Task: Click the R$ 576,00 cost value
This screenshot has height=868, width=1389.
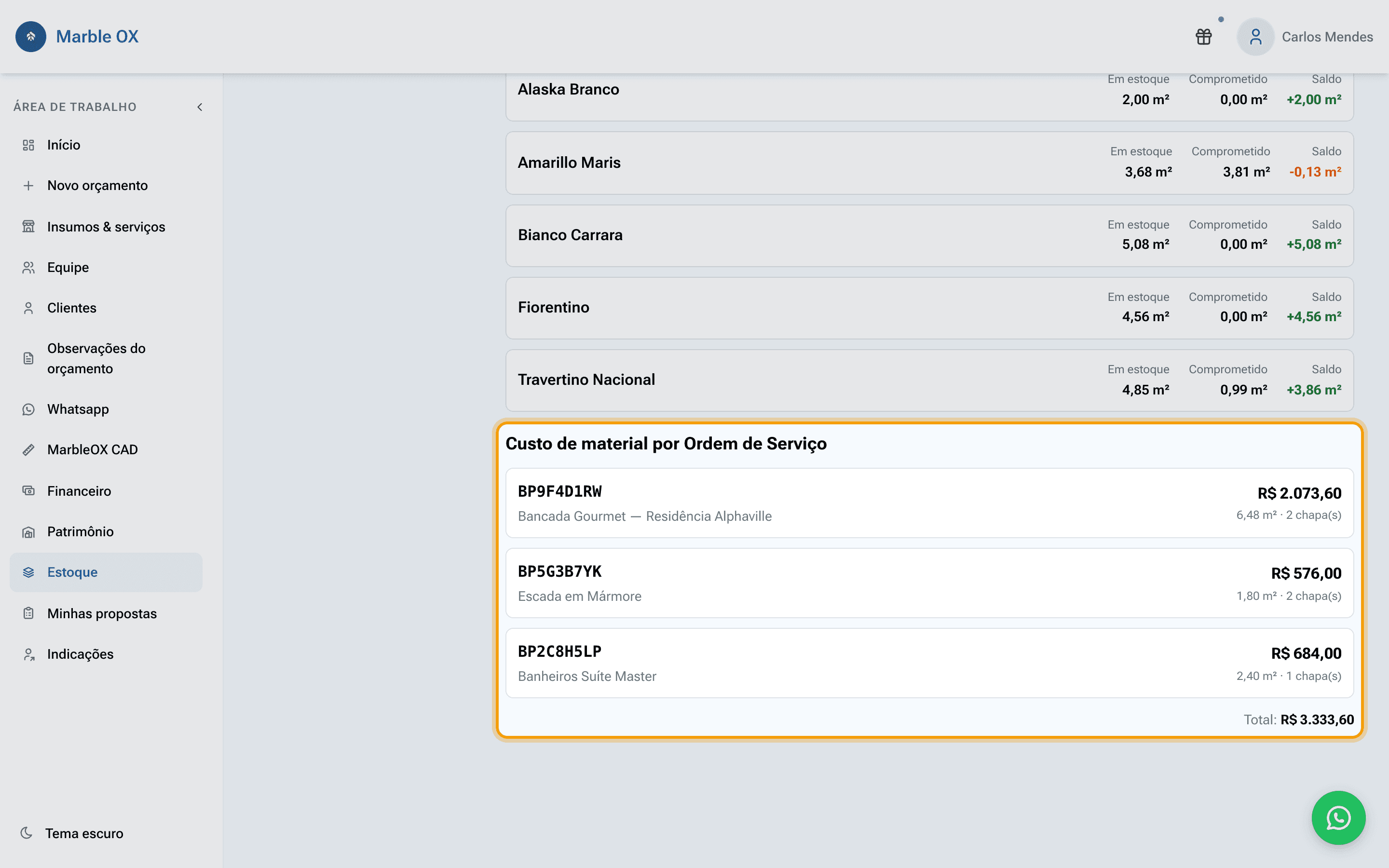Action: [1307, 573]
